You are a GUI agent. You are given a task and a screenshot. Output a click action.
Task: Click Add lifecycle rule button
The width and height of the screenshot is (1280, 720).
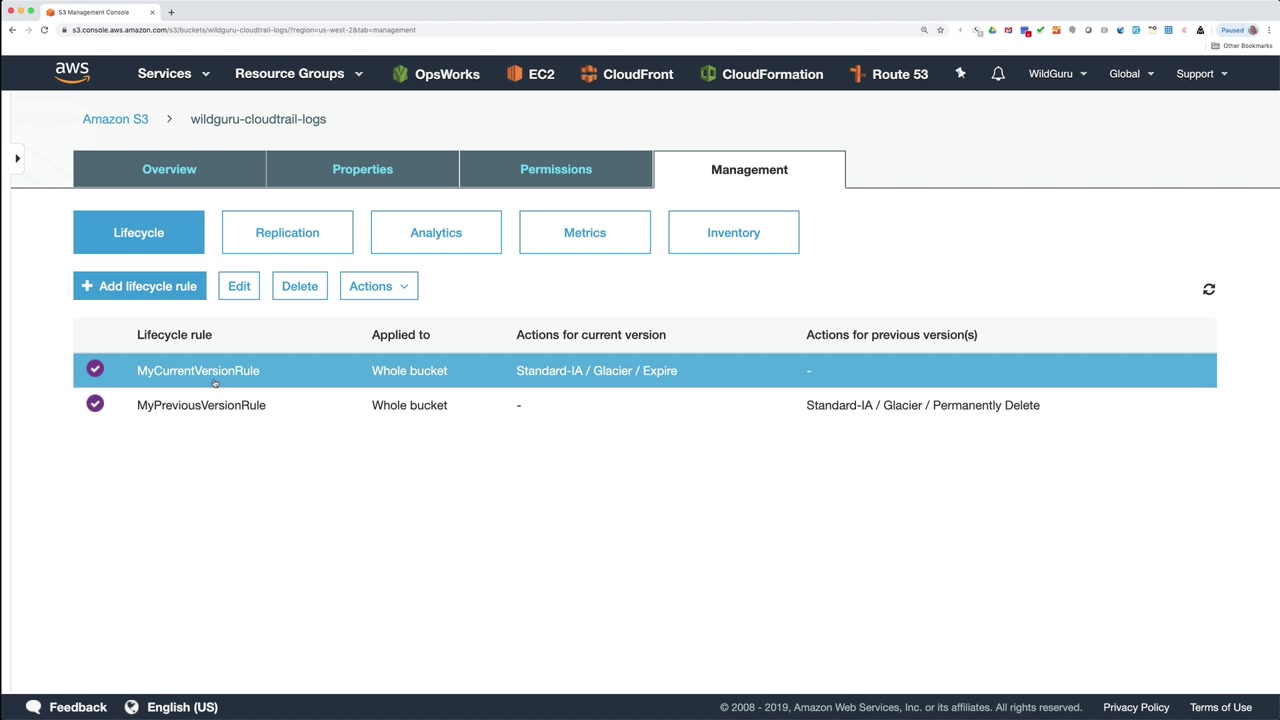tap(140, 286)
